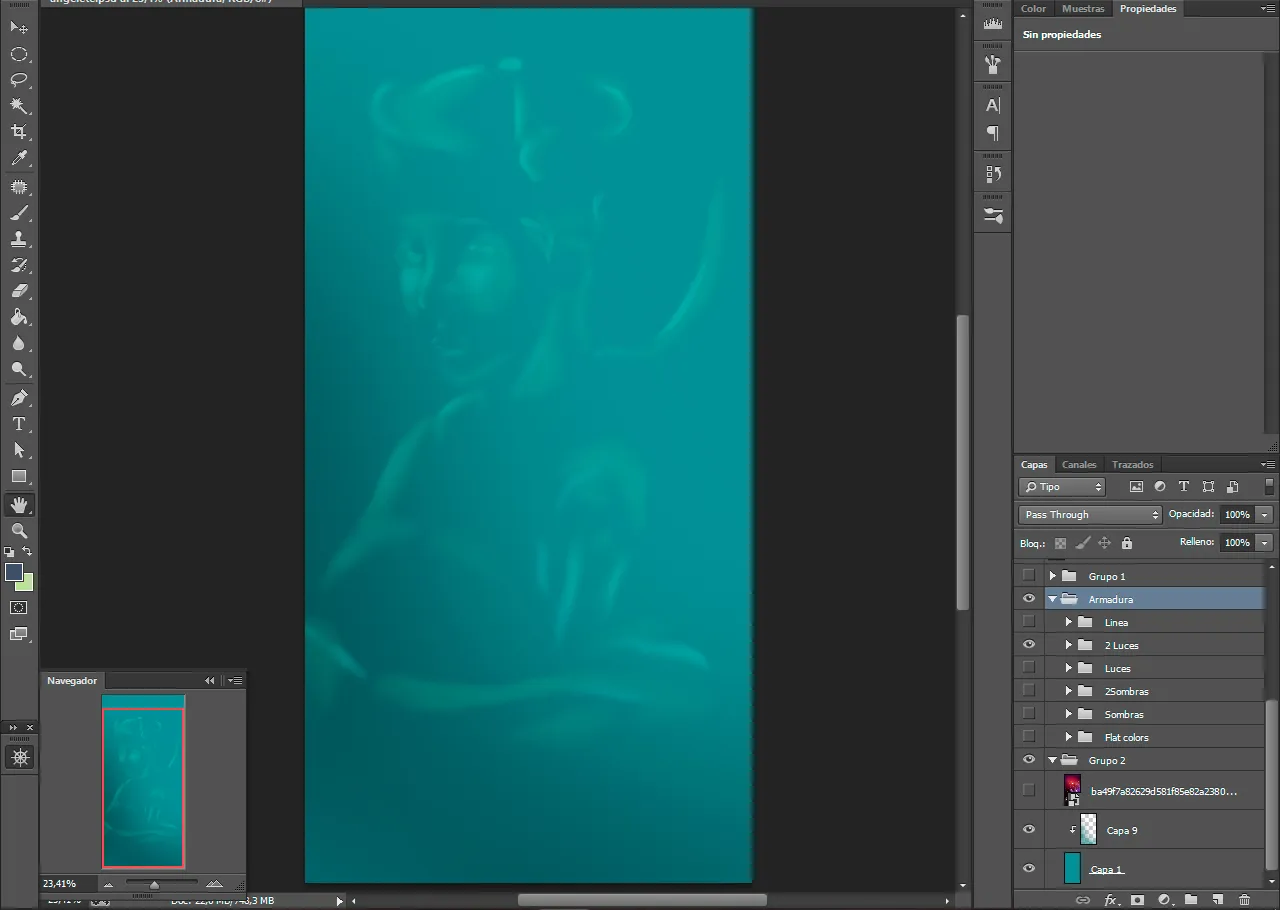Select the Dodge tool
1280x910 pixels.
19,369
